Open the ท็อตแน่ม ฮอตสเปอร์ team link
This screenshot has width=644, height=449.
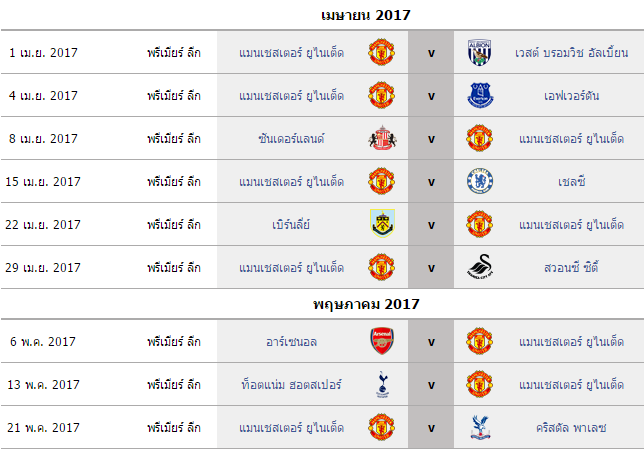tap(291, 385)
